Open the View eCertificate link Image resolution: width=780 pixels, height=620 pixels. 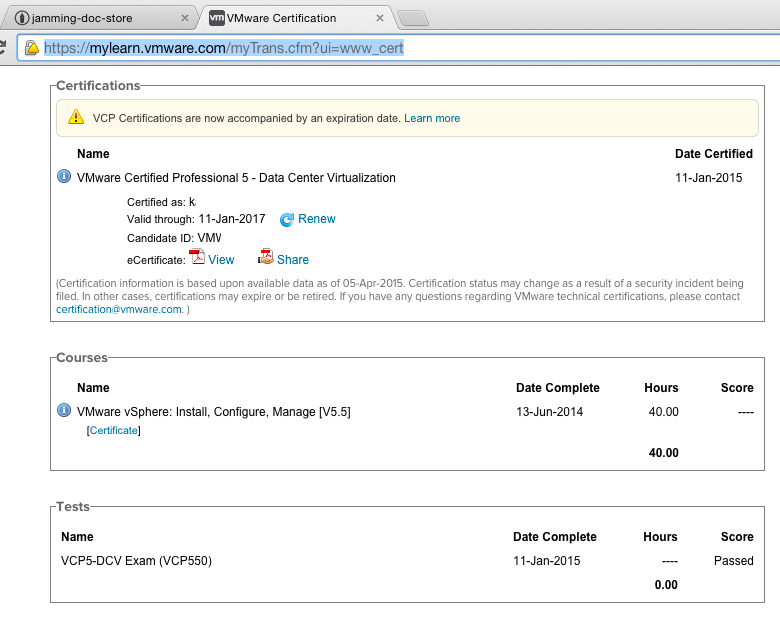click(x=221, y=260)
